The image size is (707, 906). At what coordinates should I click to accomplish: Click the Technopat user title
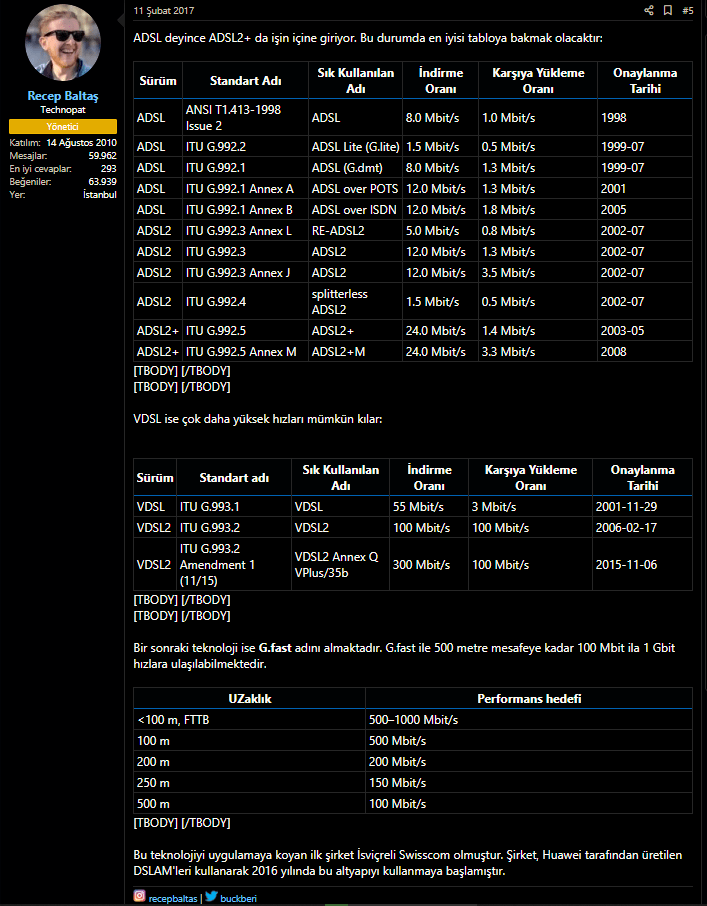[x=63, y=110]
